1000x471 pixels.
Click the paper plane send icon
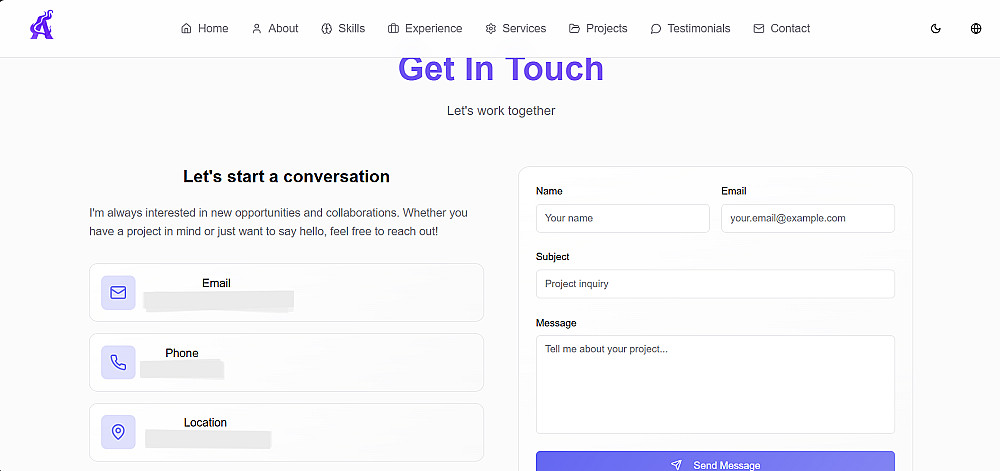(677, 465)
